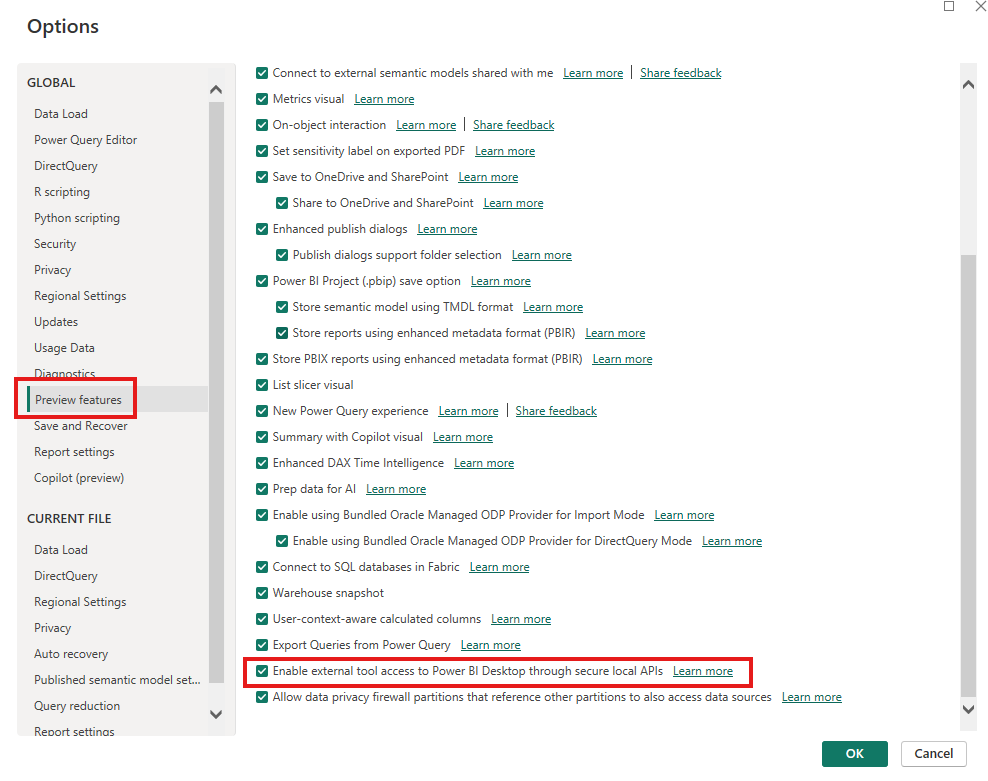This screenshot has width=988, height=781.
Task: Toggle Publish dialogs support folder selection
Action: click(282, 255)
